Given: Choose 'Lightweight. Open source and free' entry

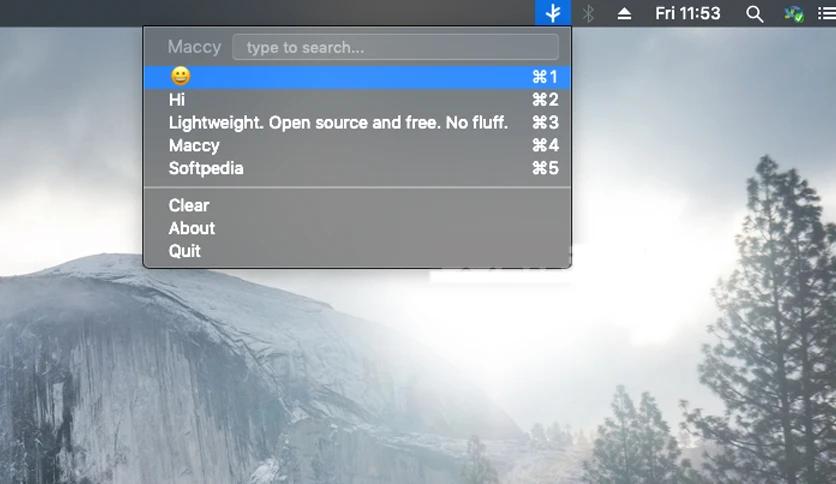Looking at the screenshot, I should [x=357, y=123].
